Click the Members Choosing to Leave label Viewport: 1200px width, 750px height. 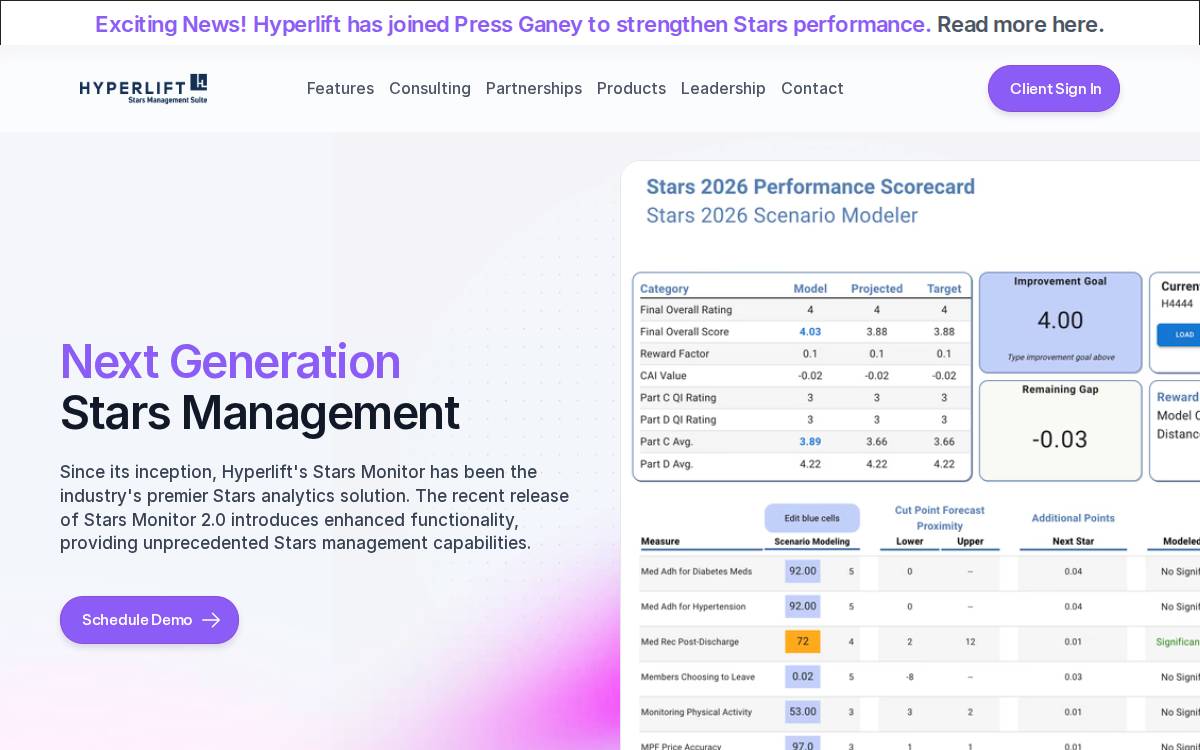tap(698, 677)
